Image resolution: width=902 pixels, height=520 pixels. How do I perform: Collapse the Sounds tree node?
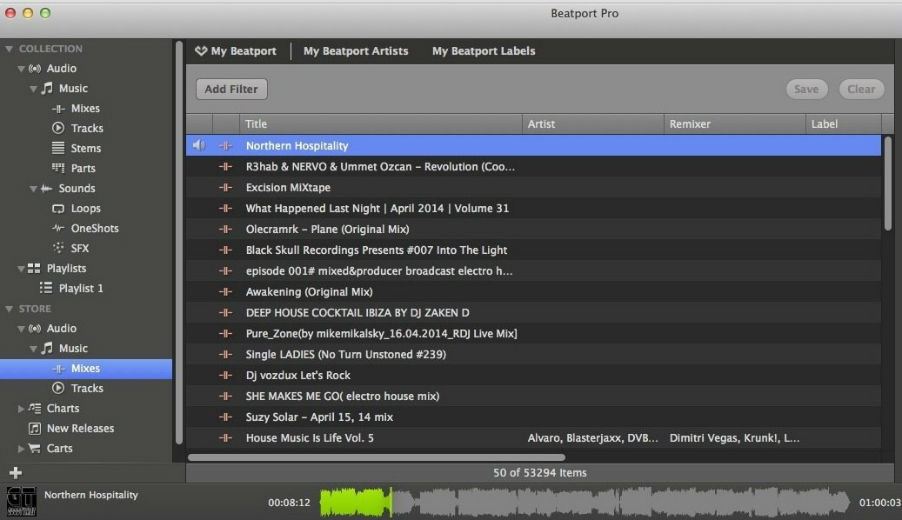click(33, 189)
